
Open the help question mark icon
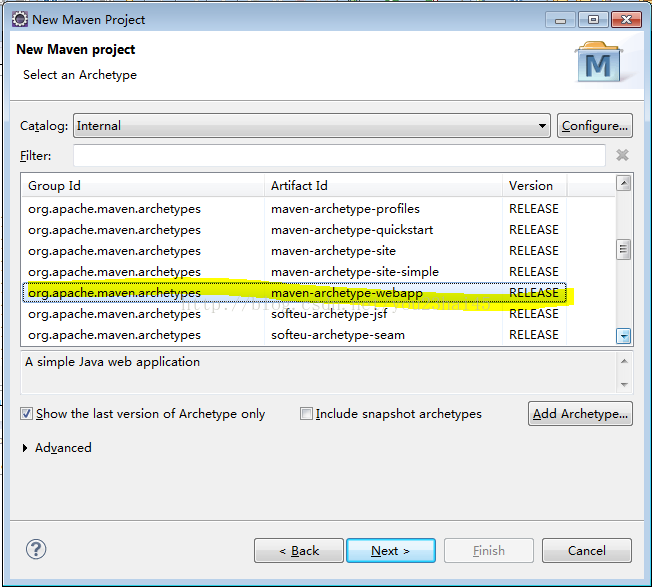click(36, 549)
